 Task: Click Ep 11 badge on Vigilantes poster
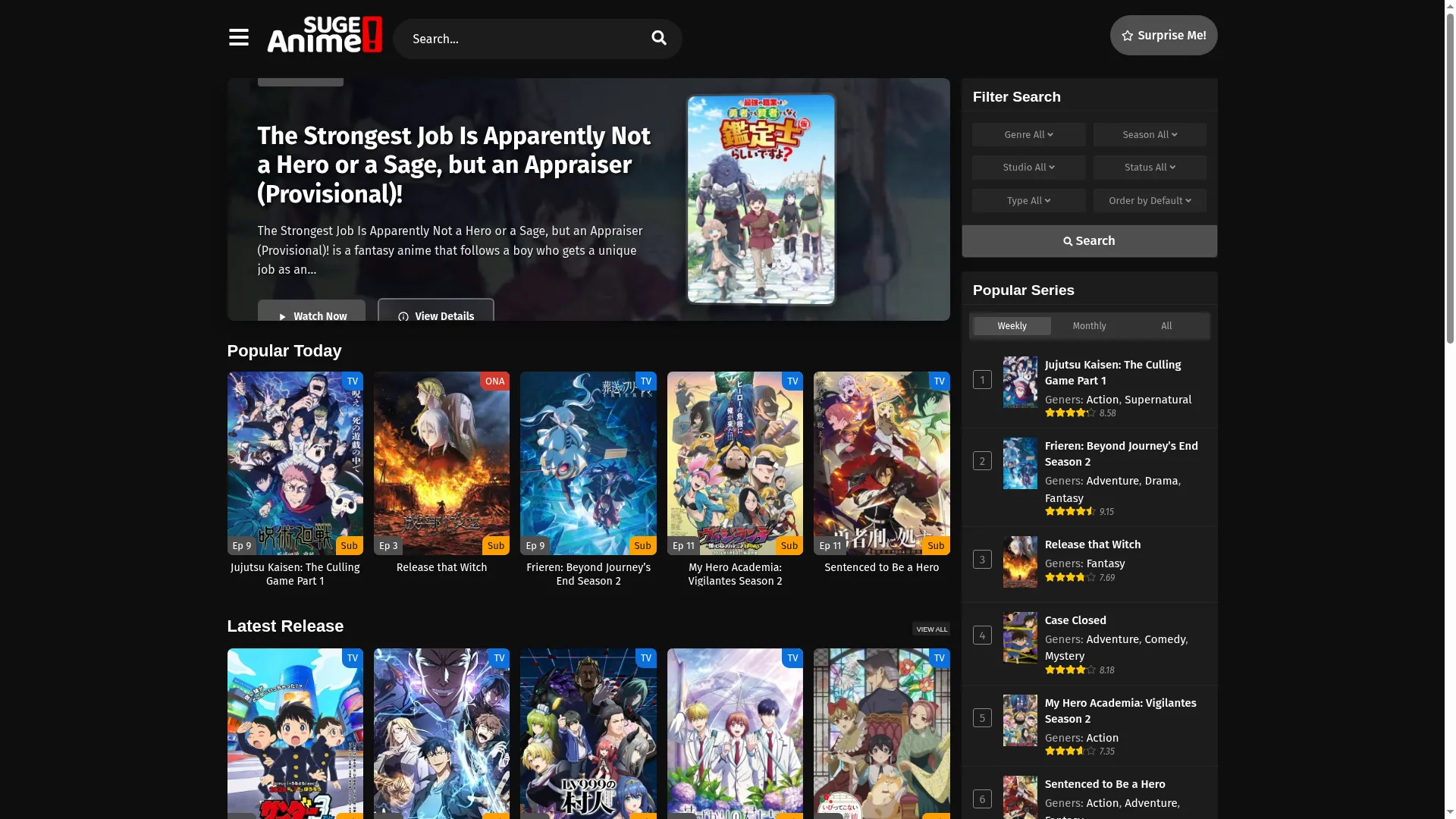(x=683, y=545)
